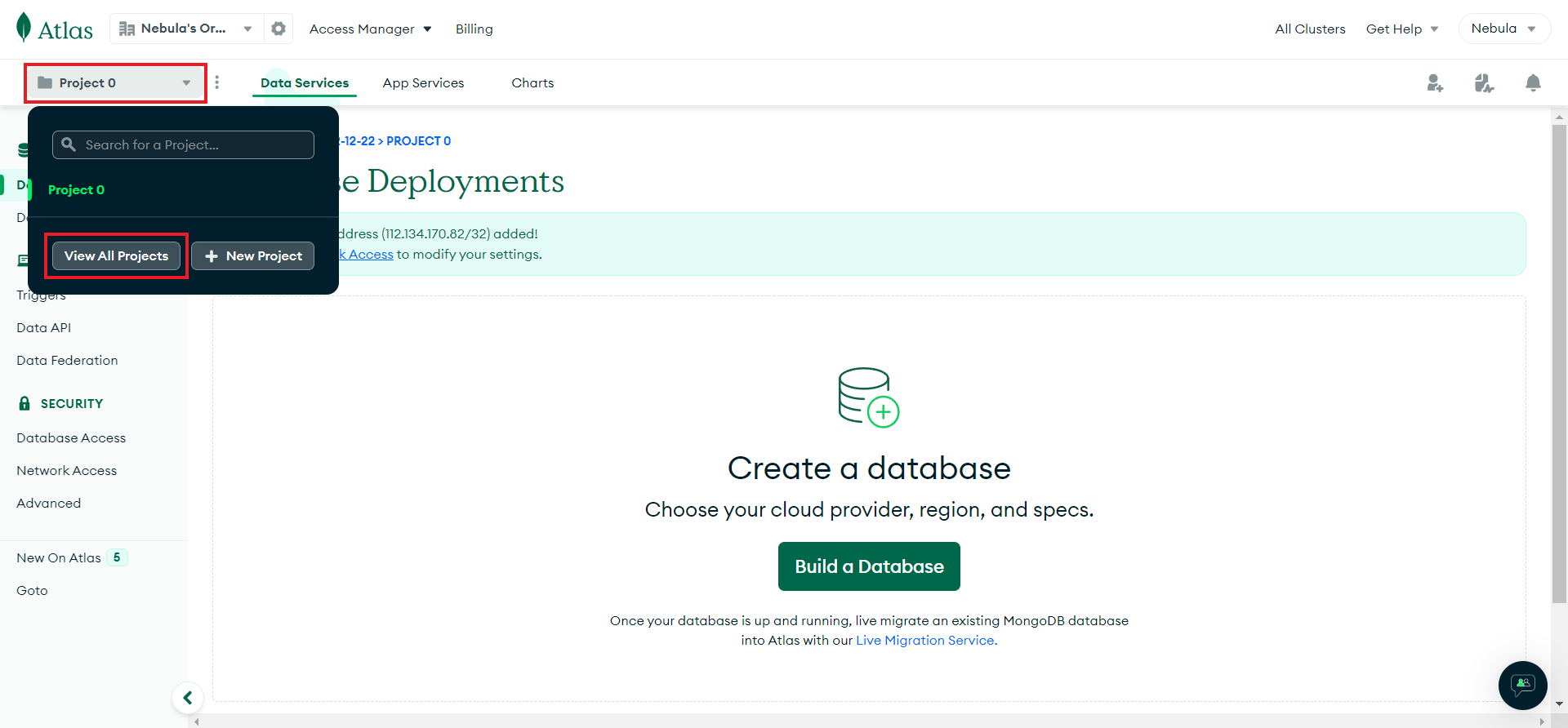Switch to the App Services tab
Viewport: 1568px width, 728px height.
(423, 82)
